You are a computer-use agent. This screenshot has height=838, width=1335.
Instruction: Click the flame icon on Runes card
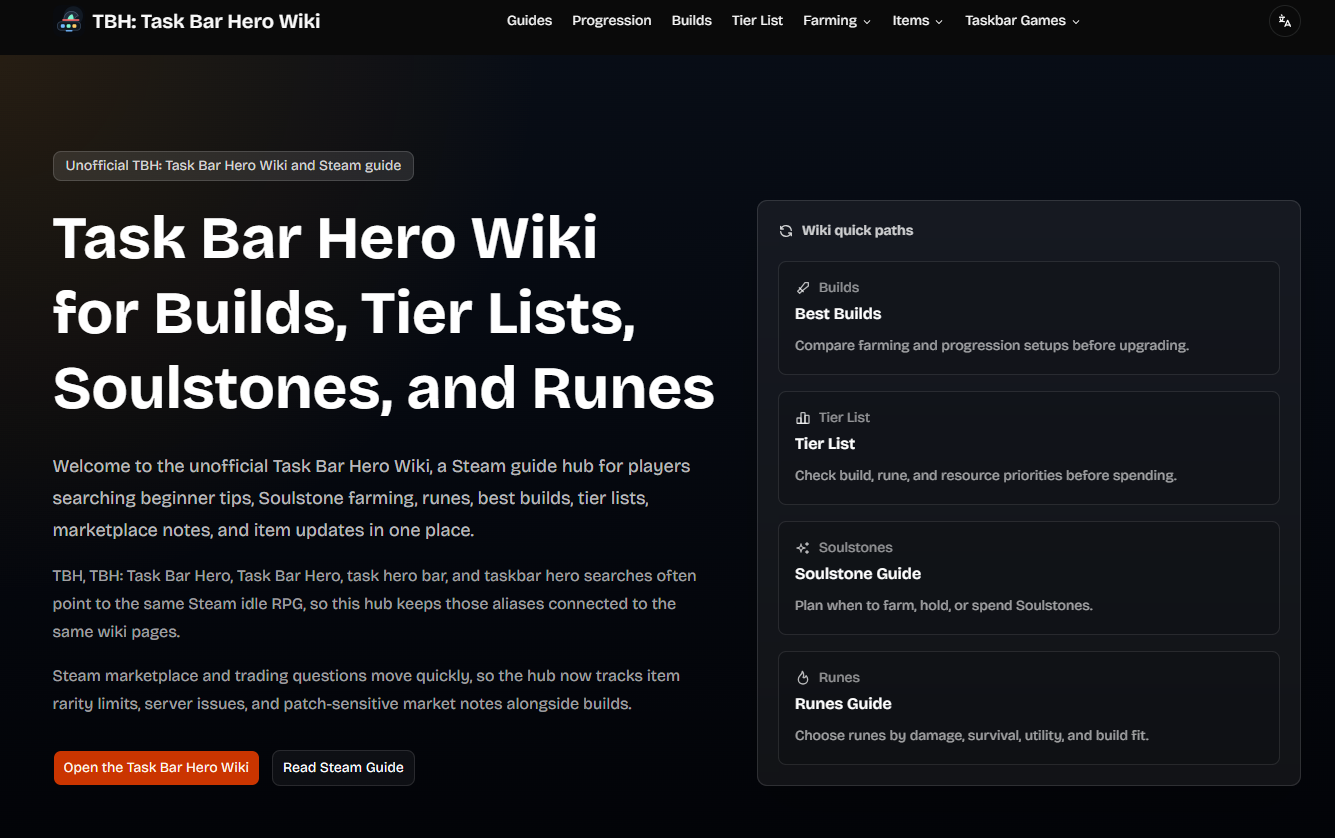point(803,678)
